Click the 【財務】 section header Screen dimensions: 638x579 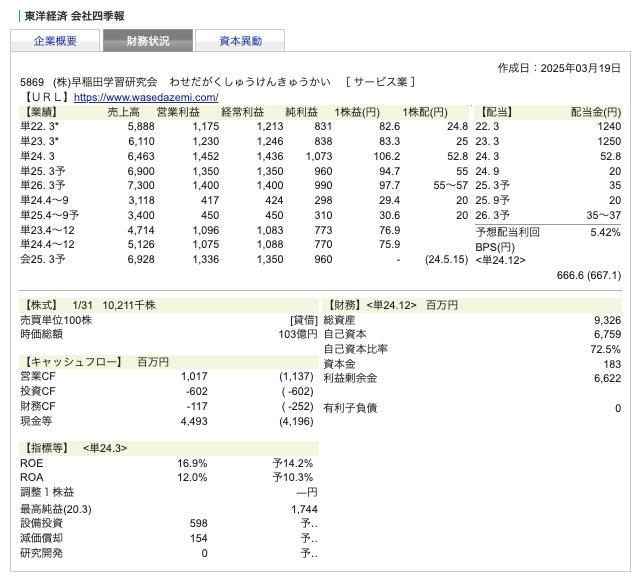344,305
